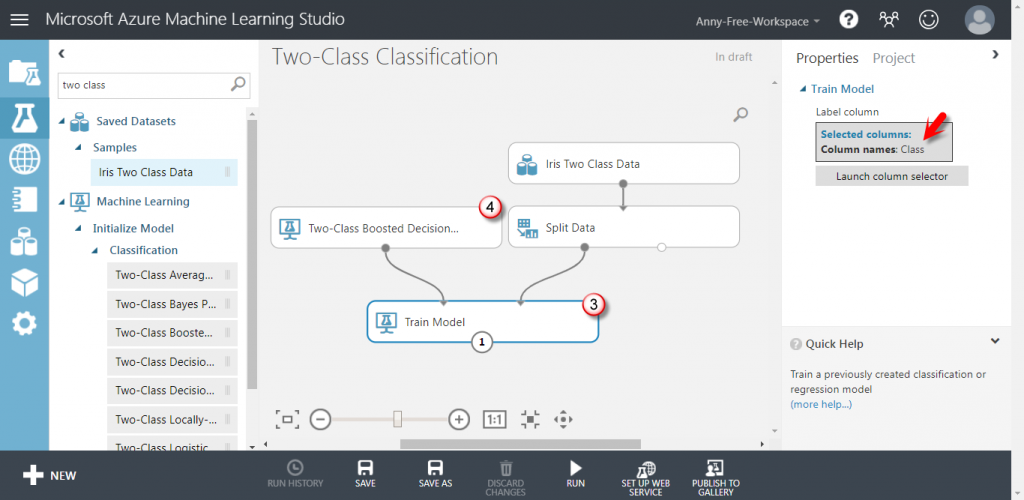Click the feedback smiley icon
This screenshot has height=500, width=1024.
tap(928, 20)
